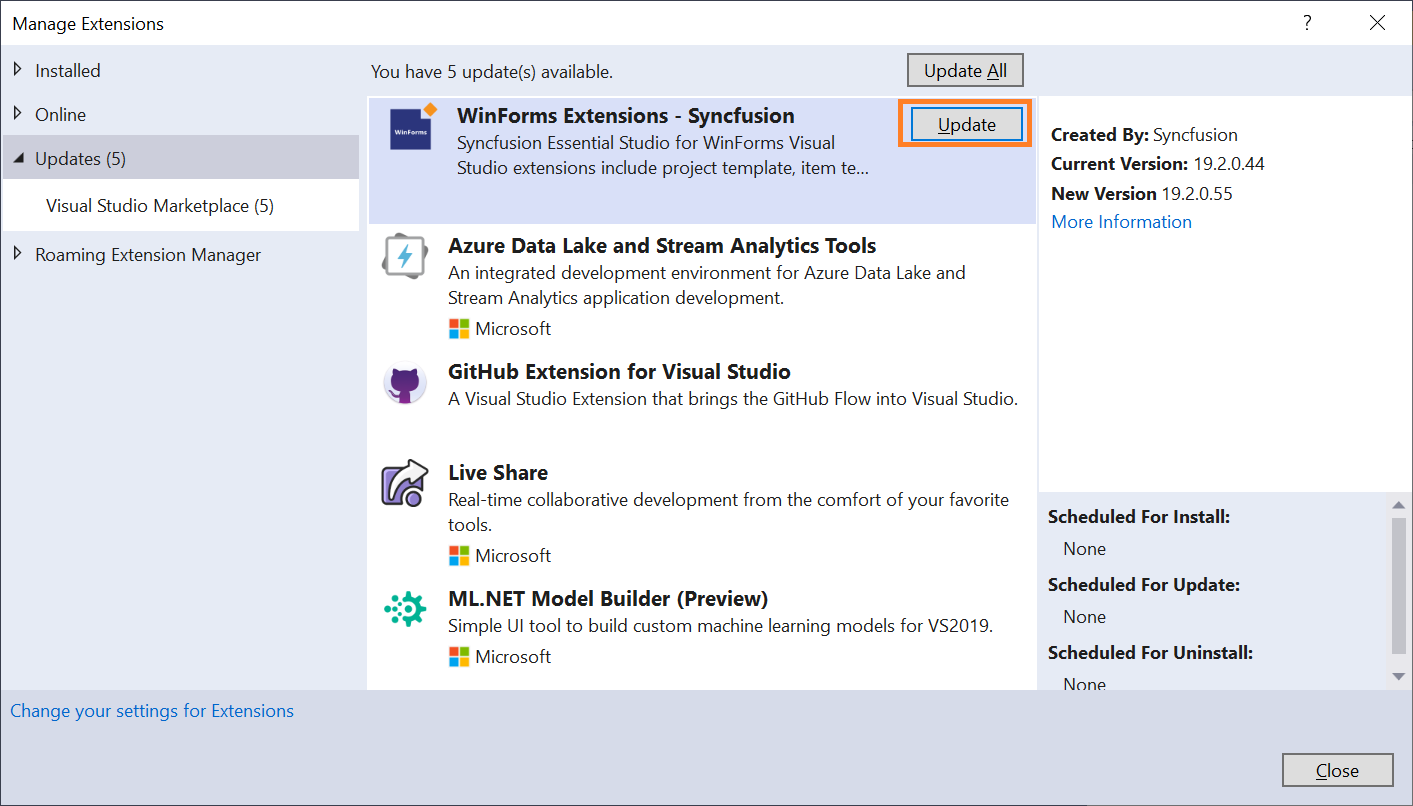The width and height of the screenshot is (1413, 806).
Task: Select Azure Data Lake and Stream Analytics Tools
Action: (x=662, y=246)
